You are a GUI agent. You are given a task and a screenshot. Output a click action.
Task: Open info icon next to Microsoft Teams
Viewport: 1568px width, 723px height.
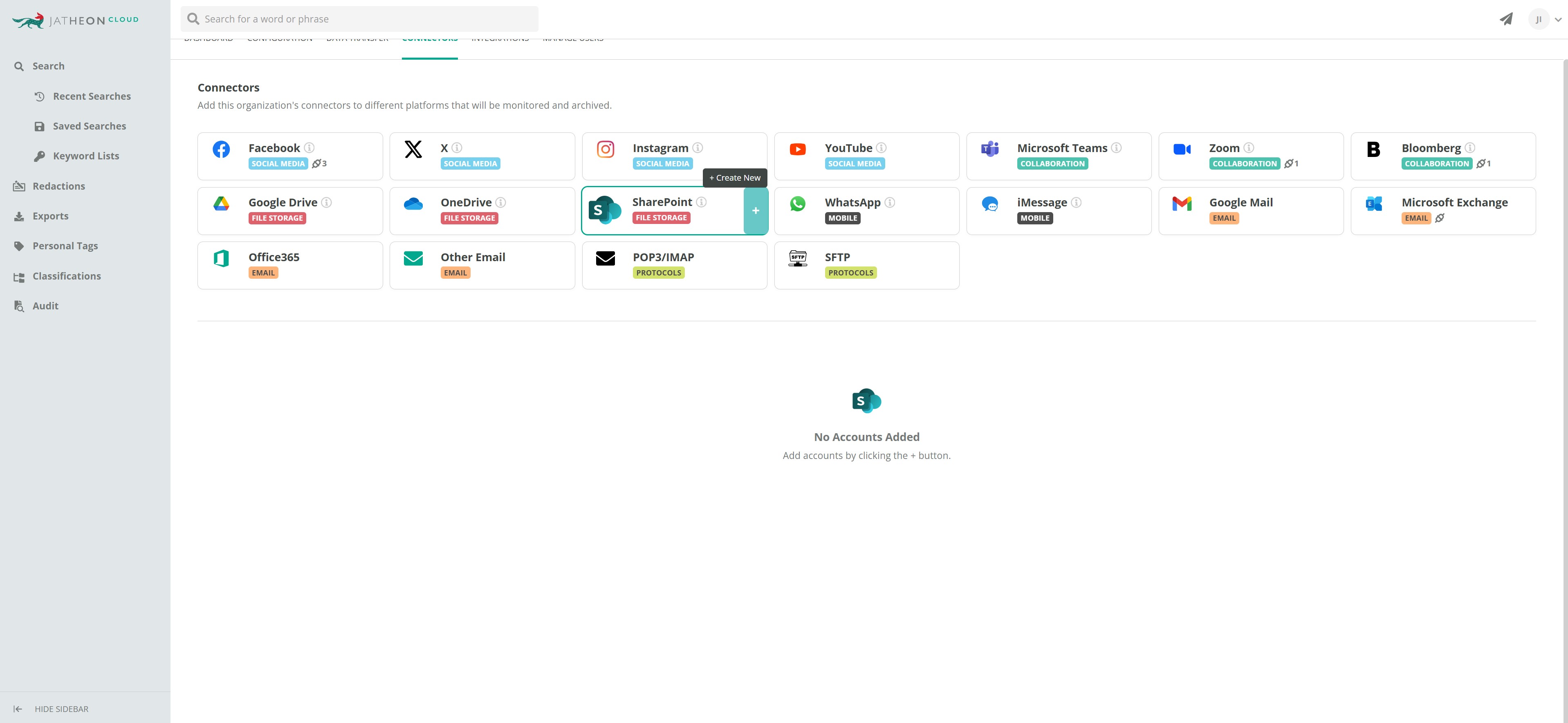(1116, 148)
